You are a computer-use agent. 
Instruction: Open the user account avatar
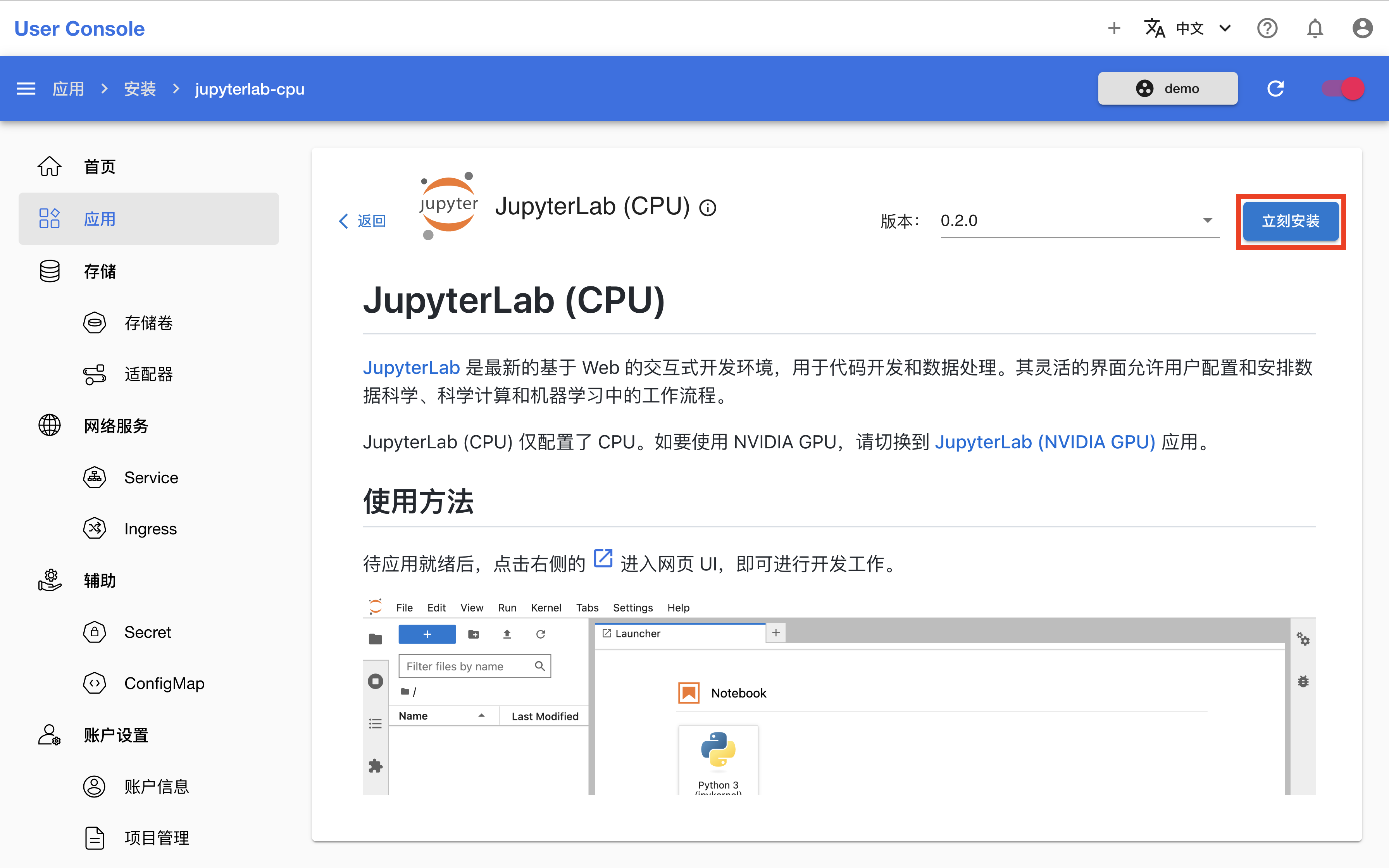(x=1362, y=28)
